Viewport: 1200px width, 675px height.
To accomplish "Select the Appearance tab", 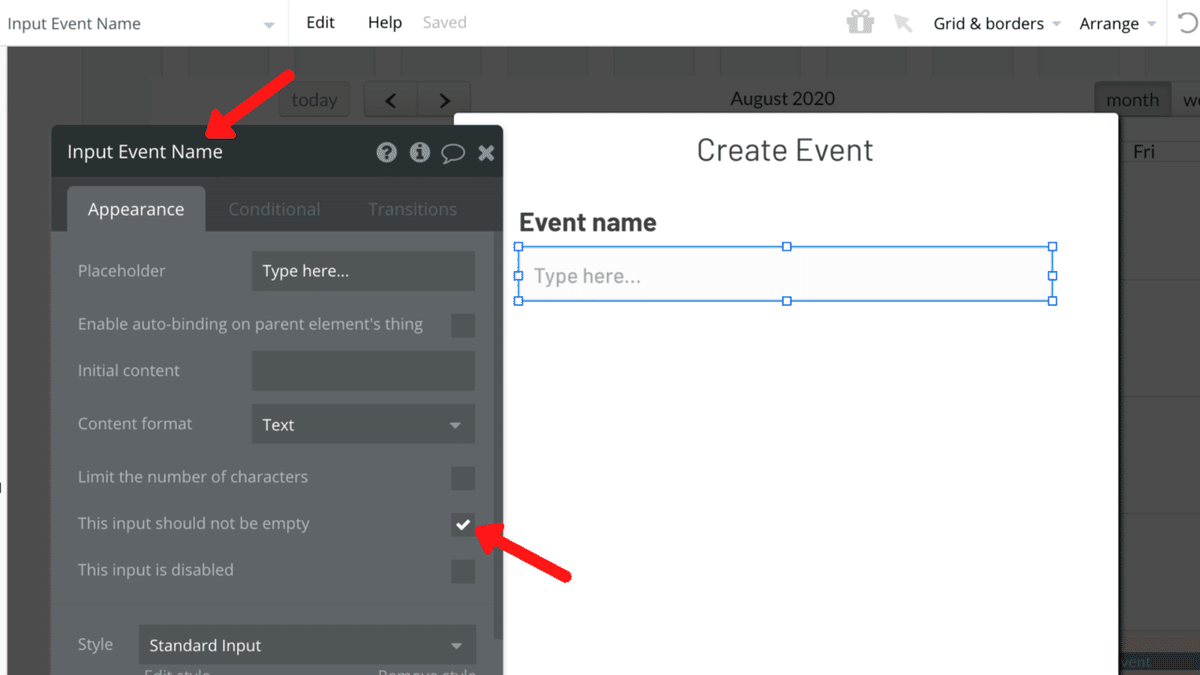I will (x=136, y=209).
